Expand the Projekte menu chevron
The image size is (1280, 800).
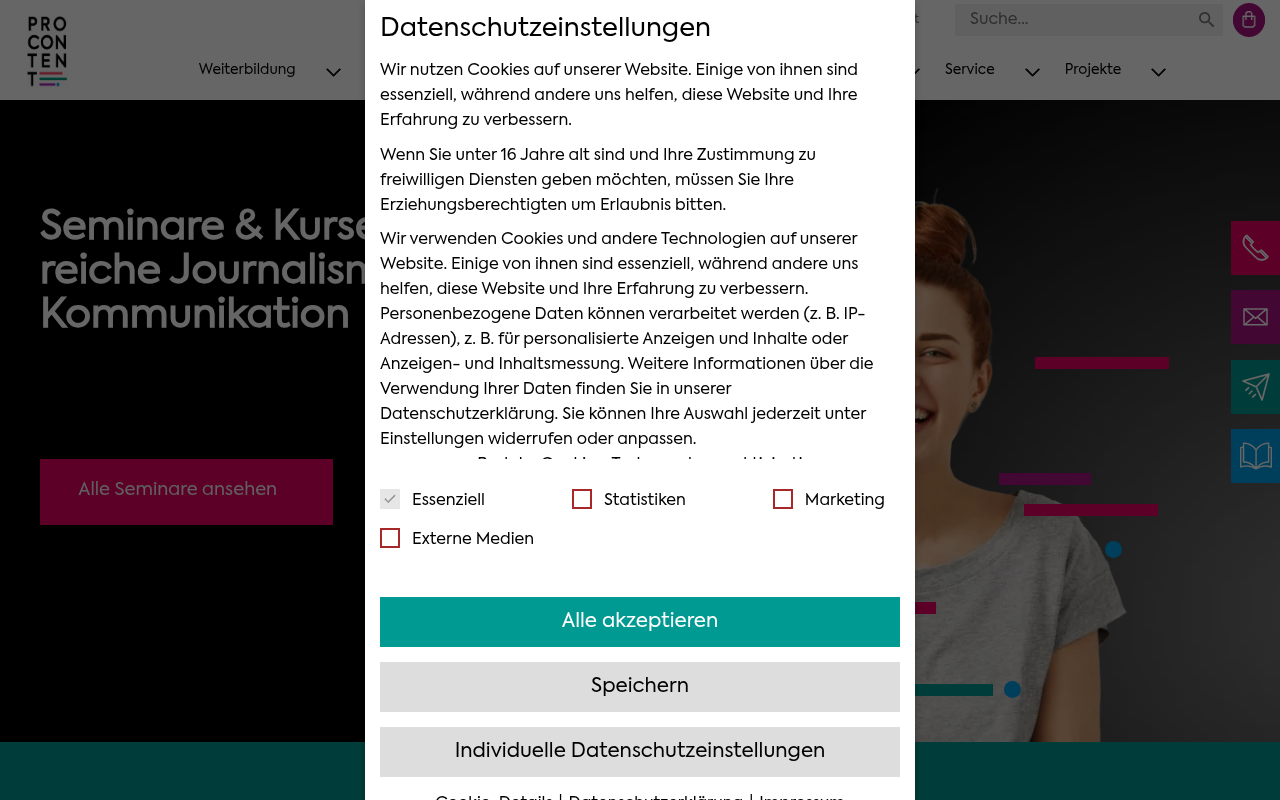[x=1159, y=72]
